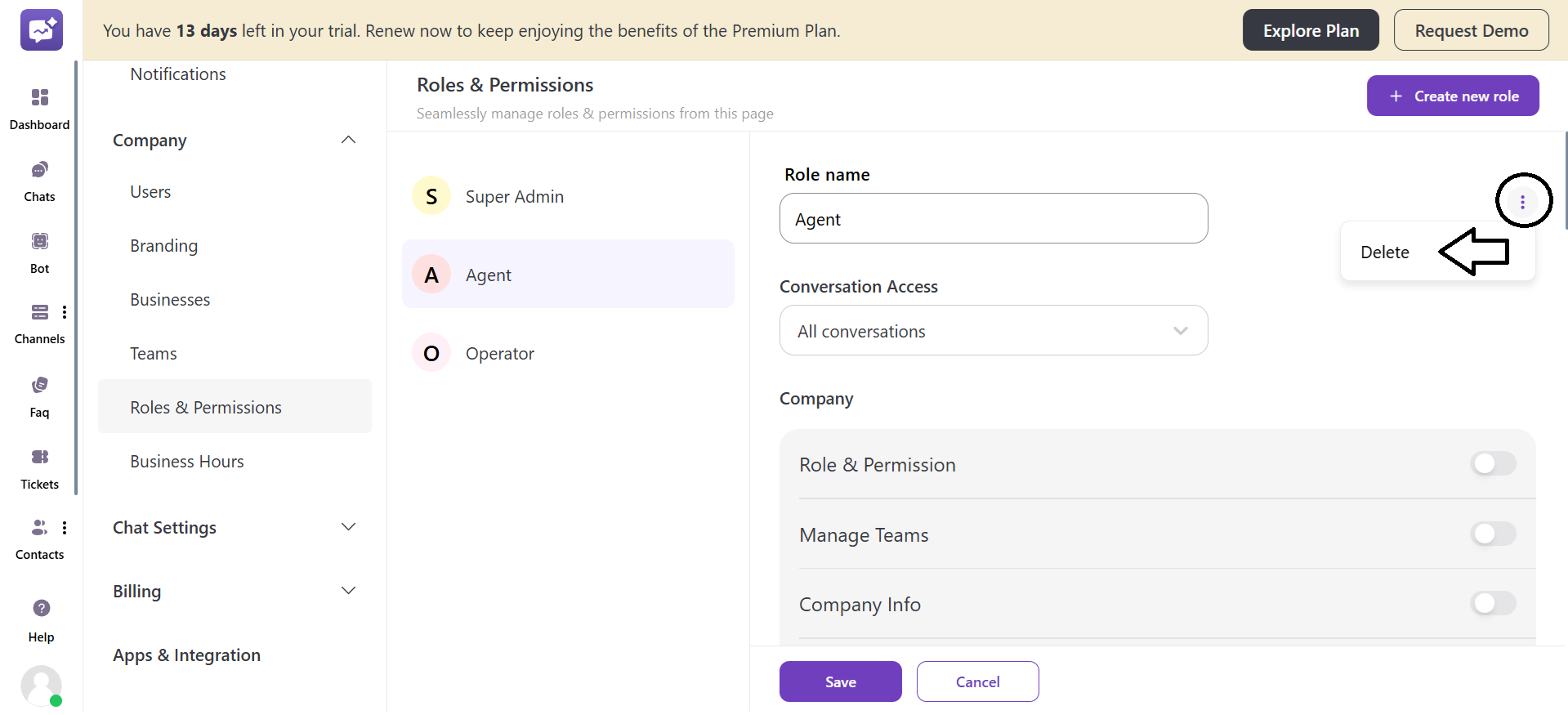
Task: Open the Faq icon
Action: click(39, 385)
